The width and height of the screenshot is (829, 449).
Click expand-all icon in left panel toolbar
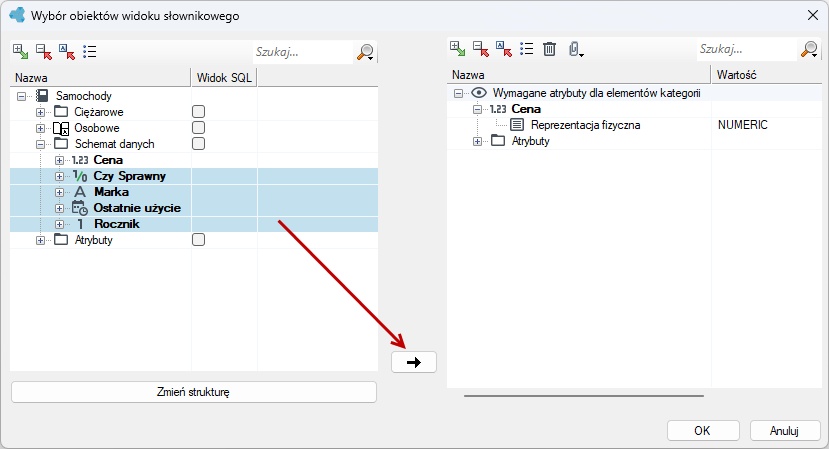[21, 51]
